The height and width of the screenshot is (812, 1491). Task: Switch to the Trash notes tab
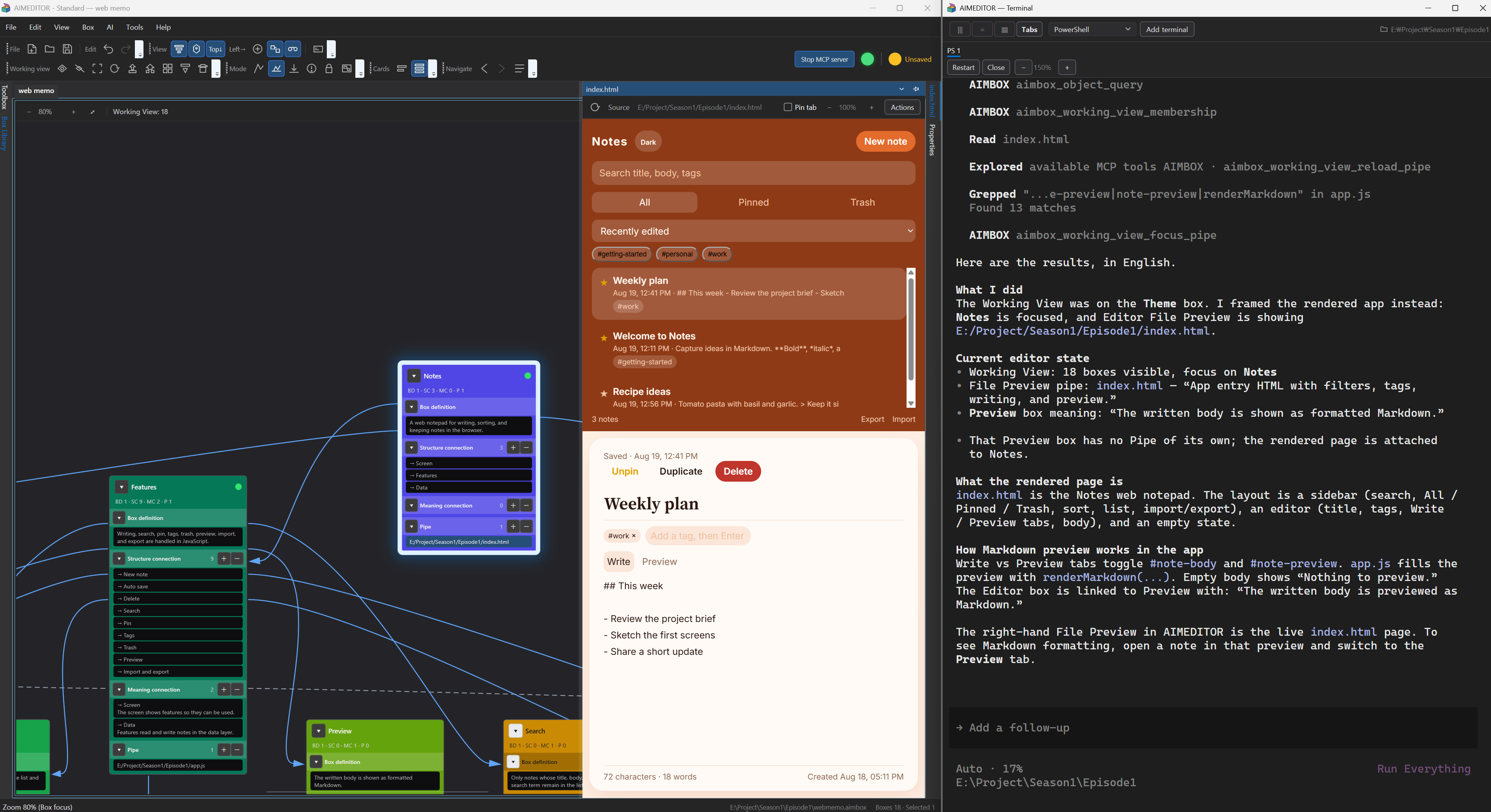pos(862,202)
